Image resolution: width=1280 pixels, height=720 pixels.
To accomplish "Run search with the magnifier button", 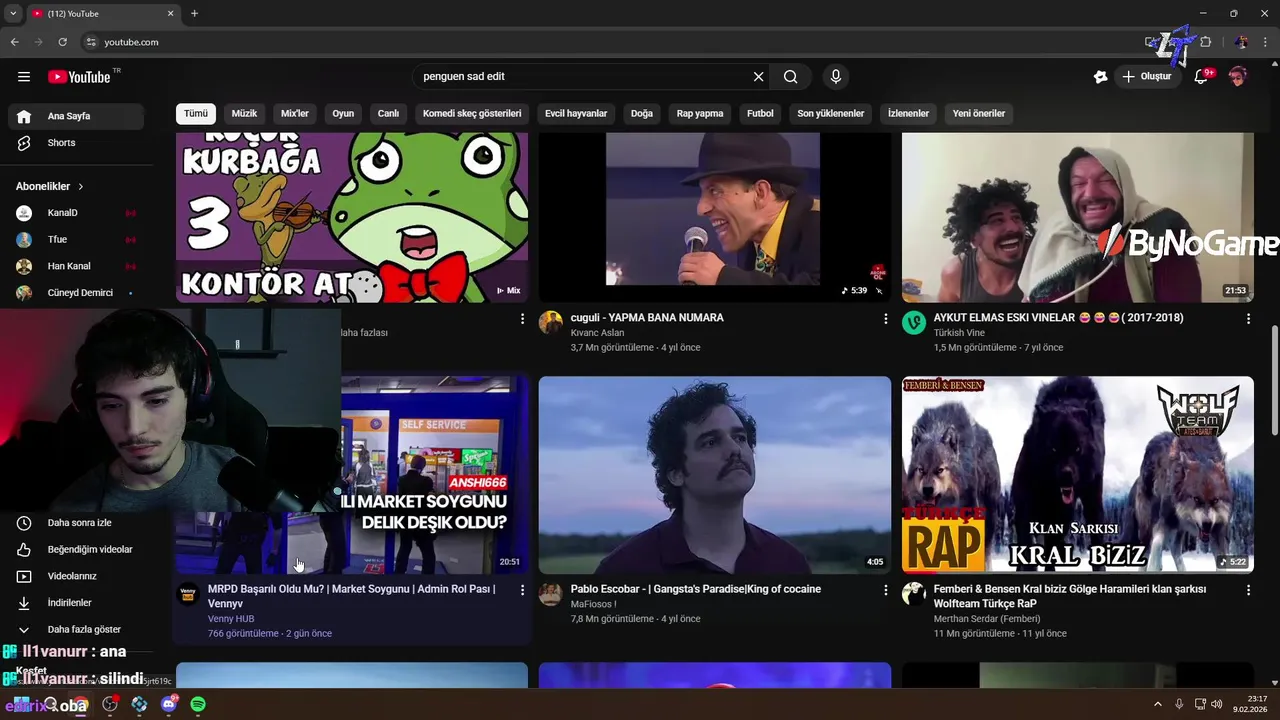I will coord(790,77).
